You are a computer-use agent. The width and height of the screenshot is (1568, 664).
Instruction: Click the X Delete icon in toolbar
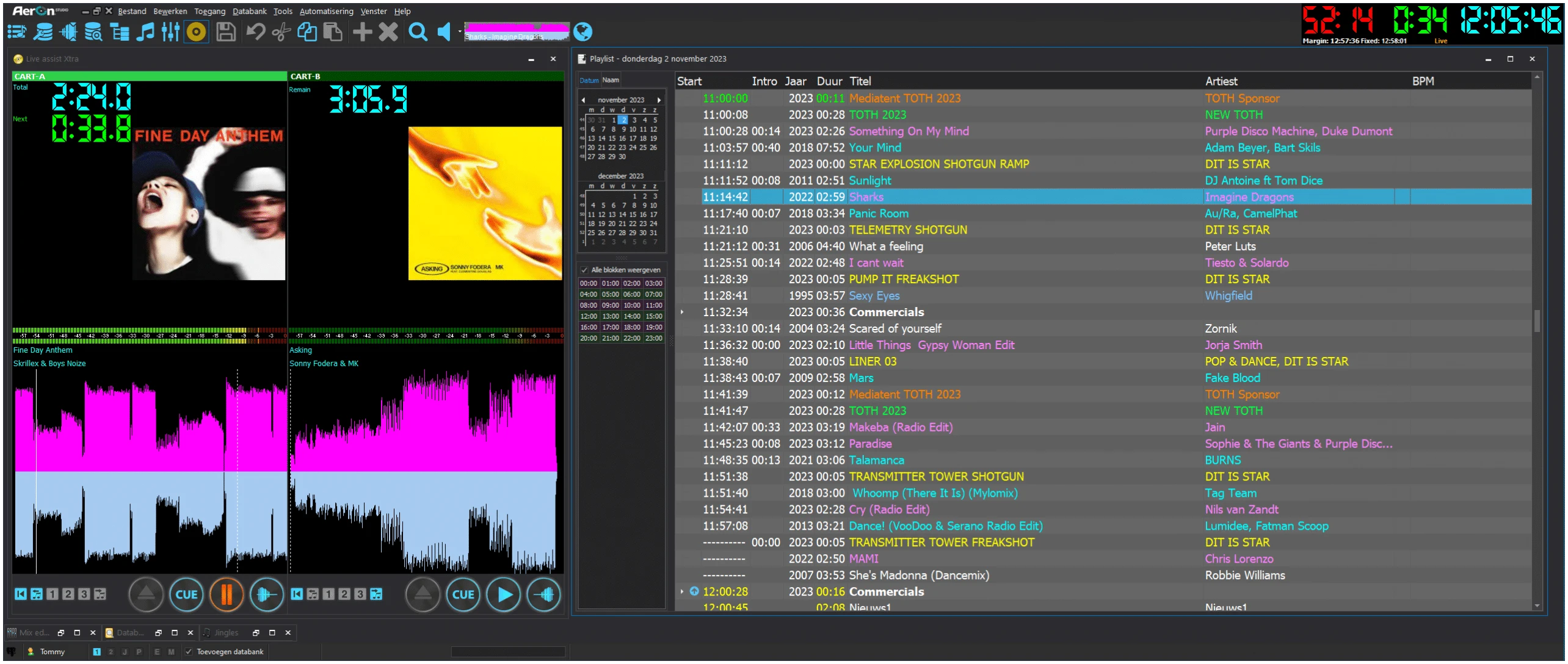pyautogui.click(x=388, y=32)
